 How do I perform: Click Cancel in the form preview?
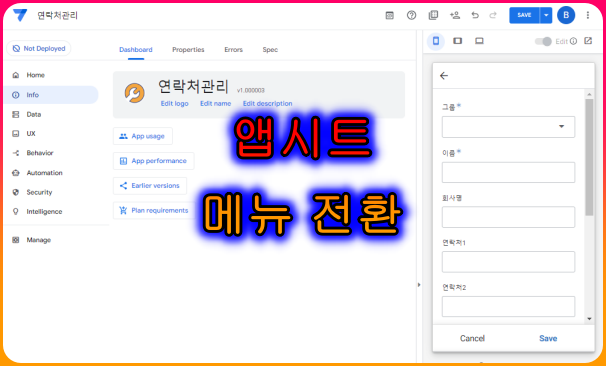coord(472,338)
